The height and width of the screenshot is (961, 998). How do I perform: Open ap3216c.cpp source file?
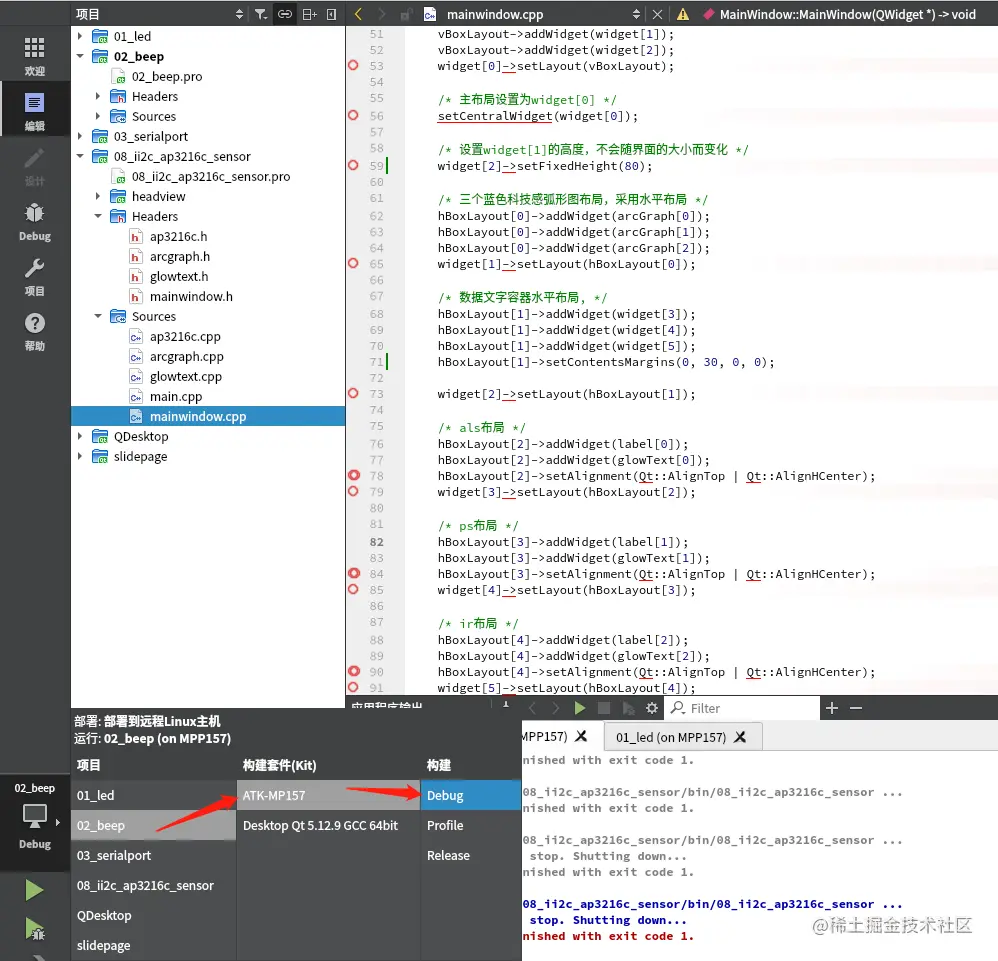(x=185, y=336)
